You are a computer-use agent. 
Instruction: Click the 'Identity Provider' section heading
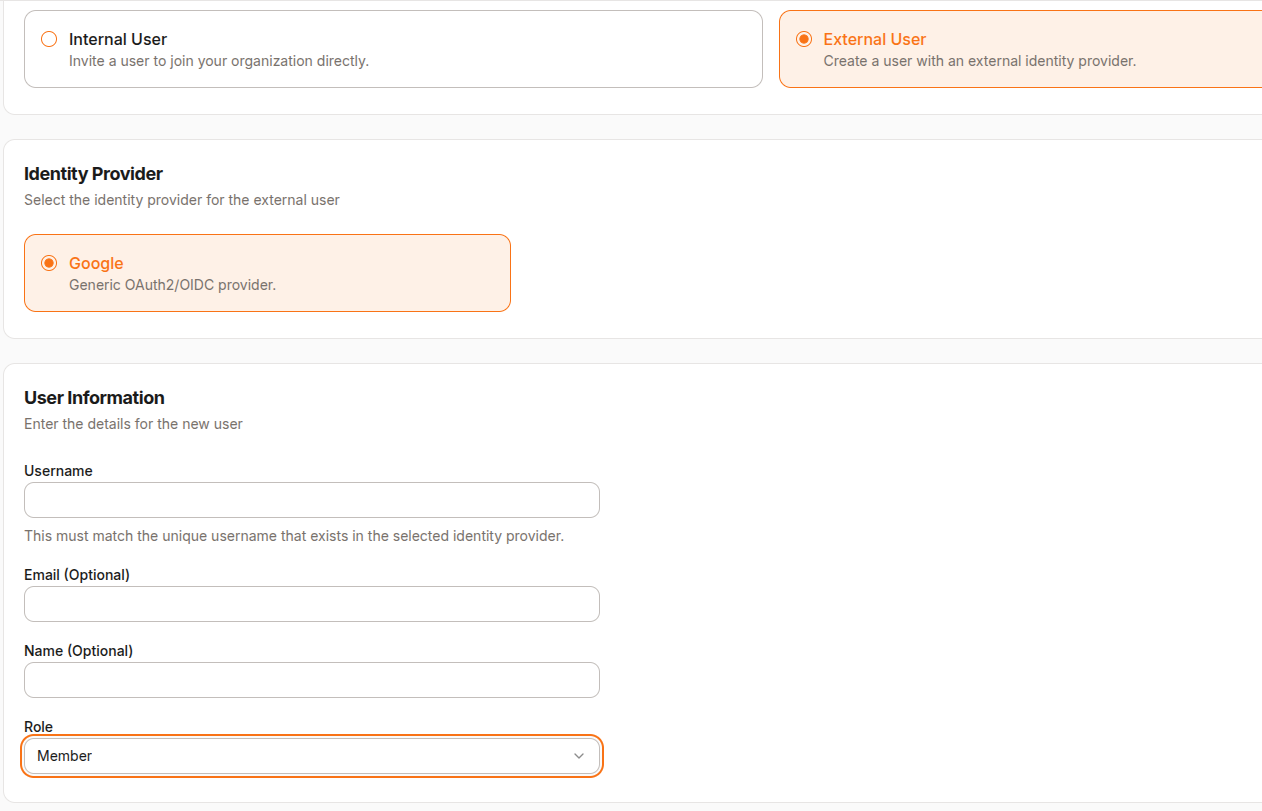[x=93, y=174]
